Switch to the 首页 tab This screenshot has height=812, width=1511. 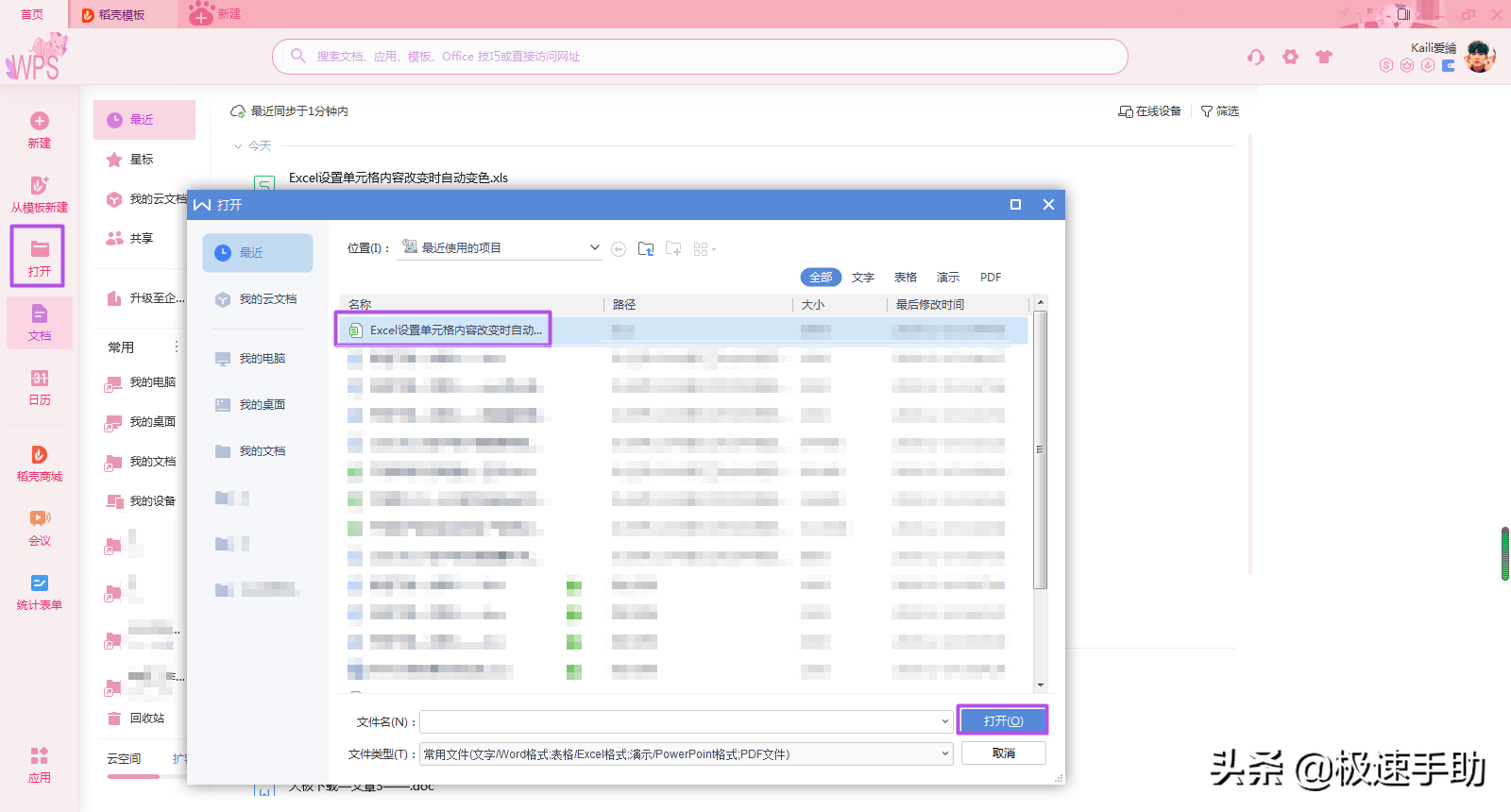(32, 14)
